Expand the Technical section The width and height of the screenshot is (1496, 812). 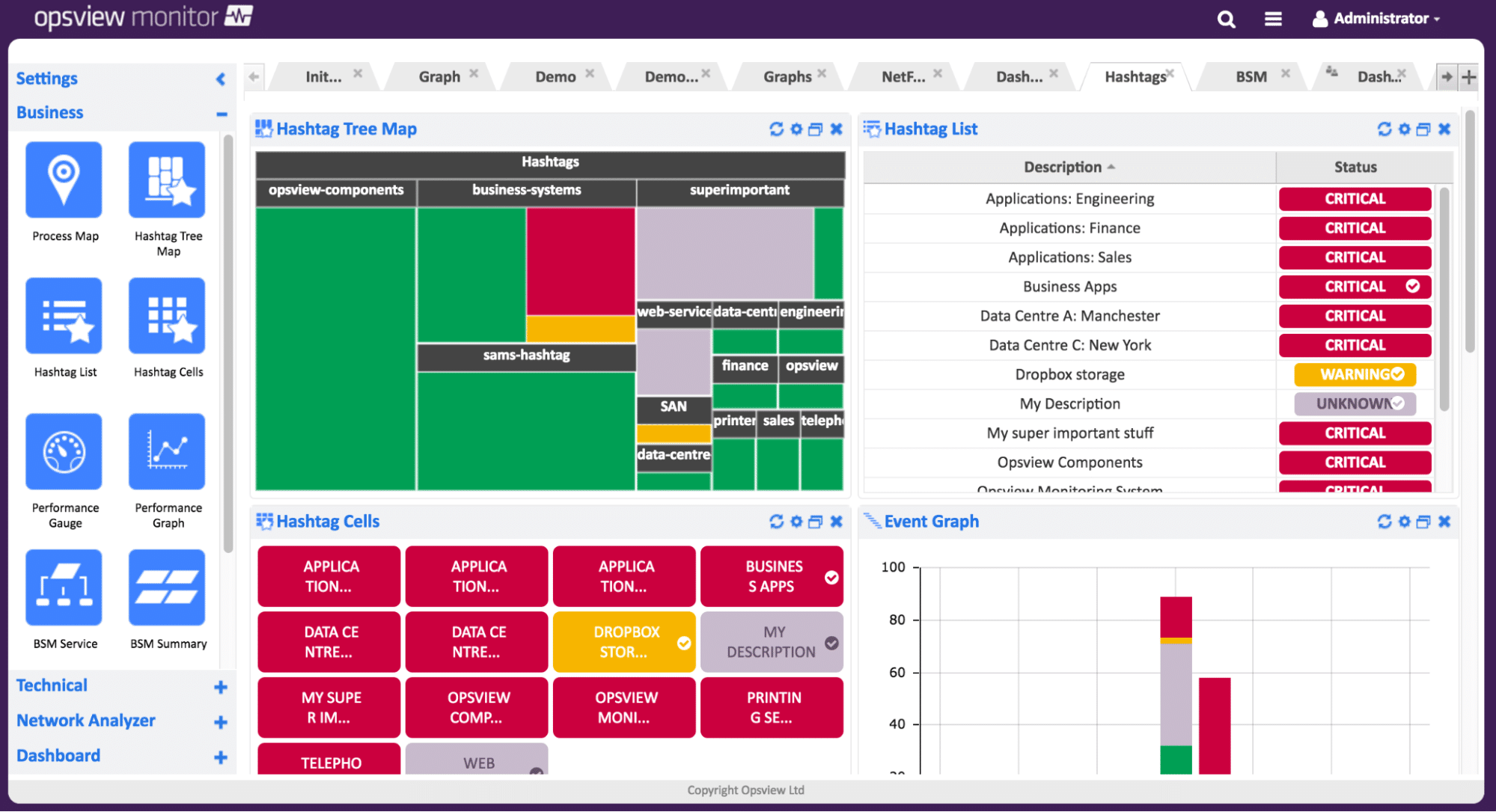tap(220, 687)
